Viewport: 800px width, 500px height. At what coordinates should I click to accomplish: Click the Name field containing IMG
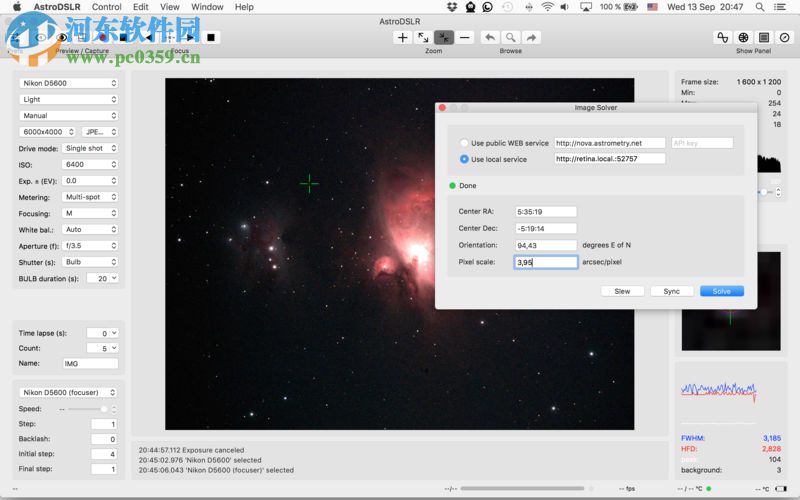point(90,363)
